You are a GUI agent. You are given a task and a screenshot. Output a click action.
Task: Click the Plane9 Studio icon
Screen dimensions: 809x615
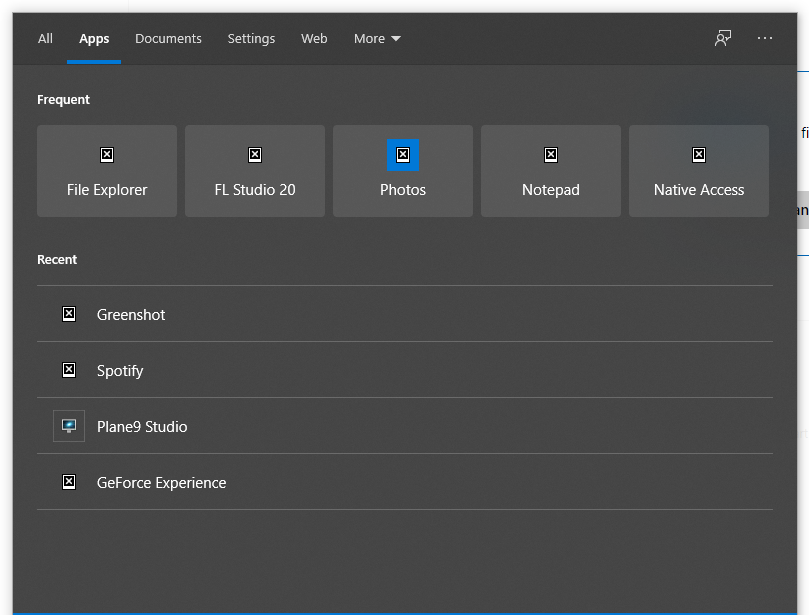pyautogui.click(x=68, y=425)
